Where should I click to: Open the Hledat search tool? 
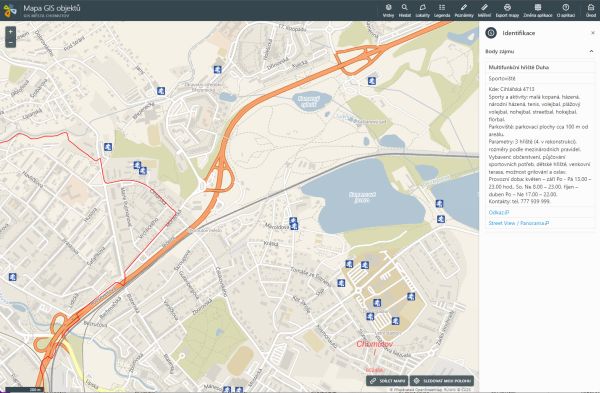click(x=404, y=10)
